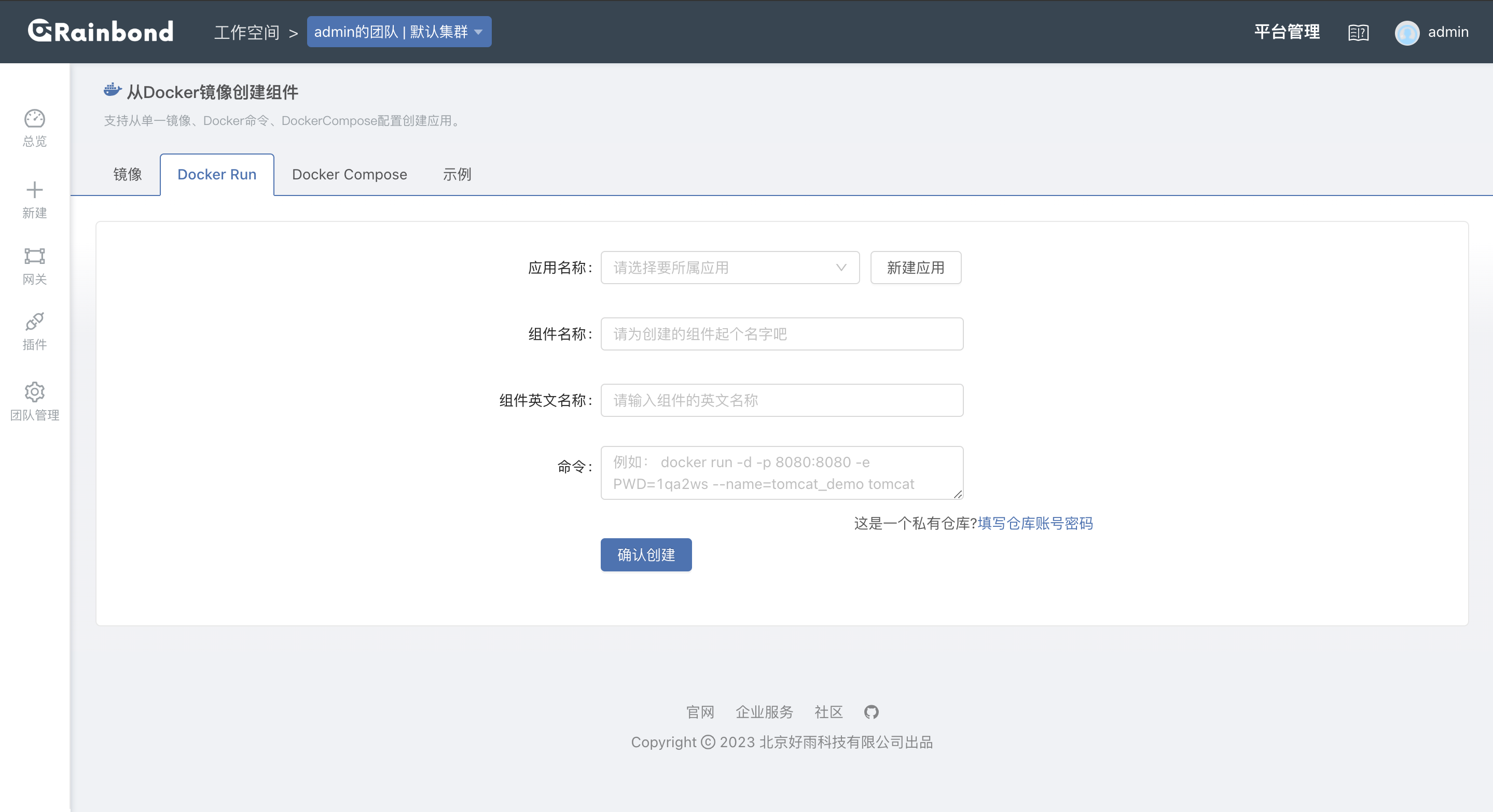
Task: Click 官网 official website link
Action: [700, 711]
